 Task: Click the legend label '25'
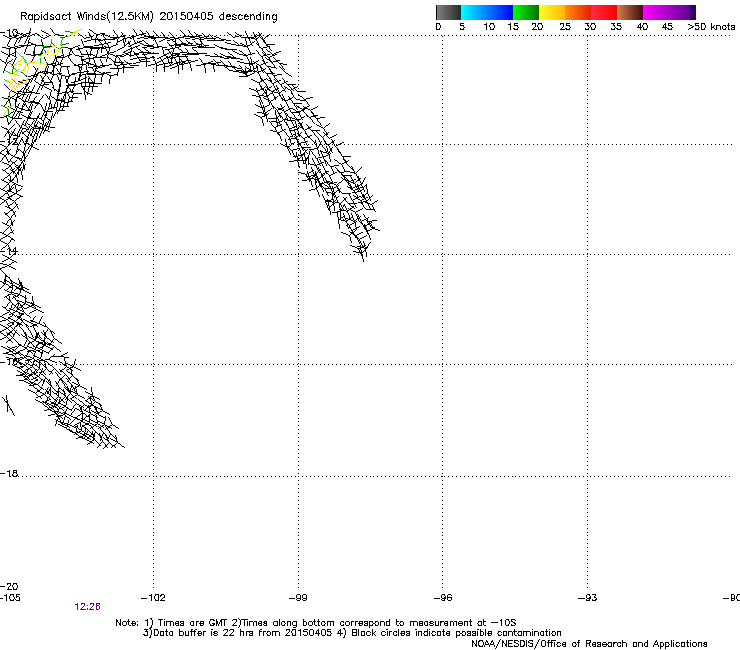pyautogui.click(x=565, y=27)
